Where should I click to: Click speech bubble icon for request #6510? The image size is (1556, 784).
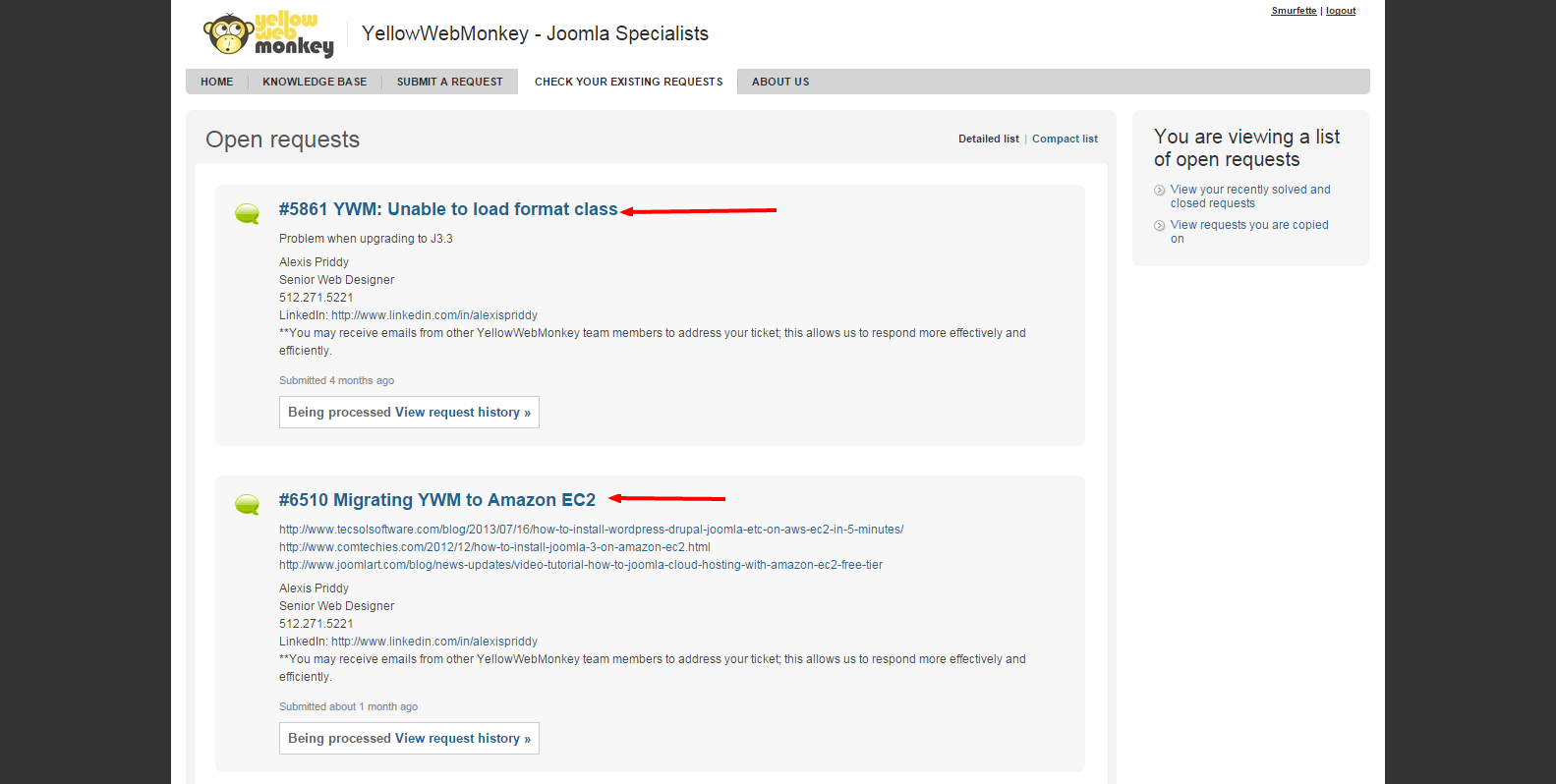[x=248, y=504]
